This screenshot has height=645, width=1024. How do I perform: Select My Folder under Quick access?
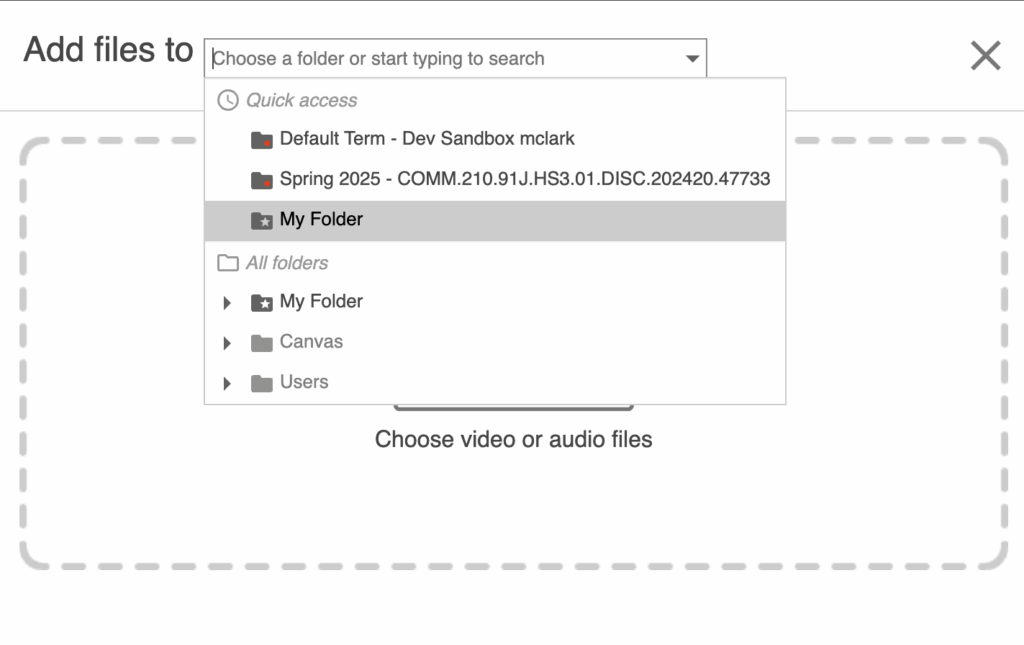click(495, 221)
